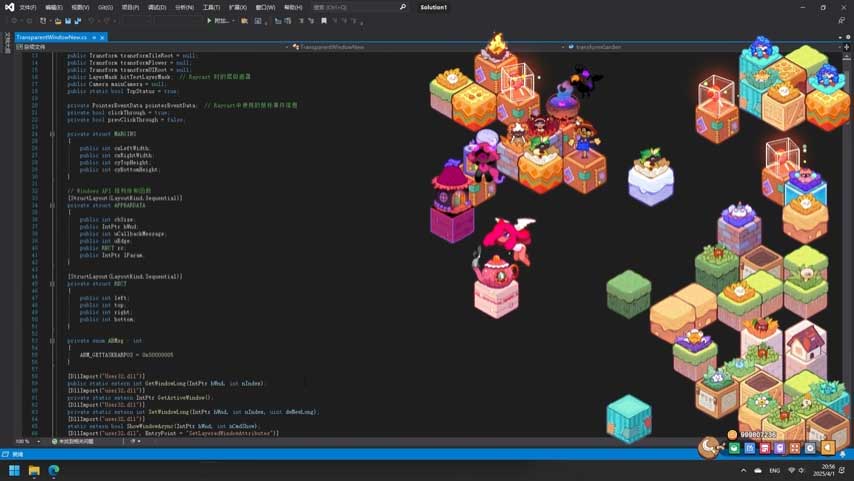854x481 pixels.
Task: Click the Save toolbar icon
Action: [x=68, y=21]
